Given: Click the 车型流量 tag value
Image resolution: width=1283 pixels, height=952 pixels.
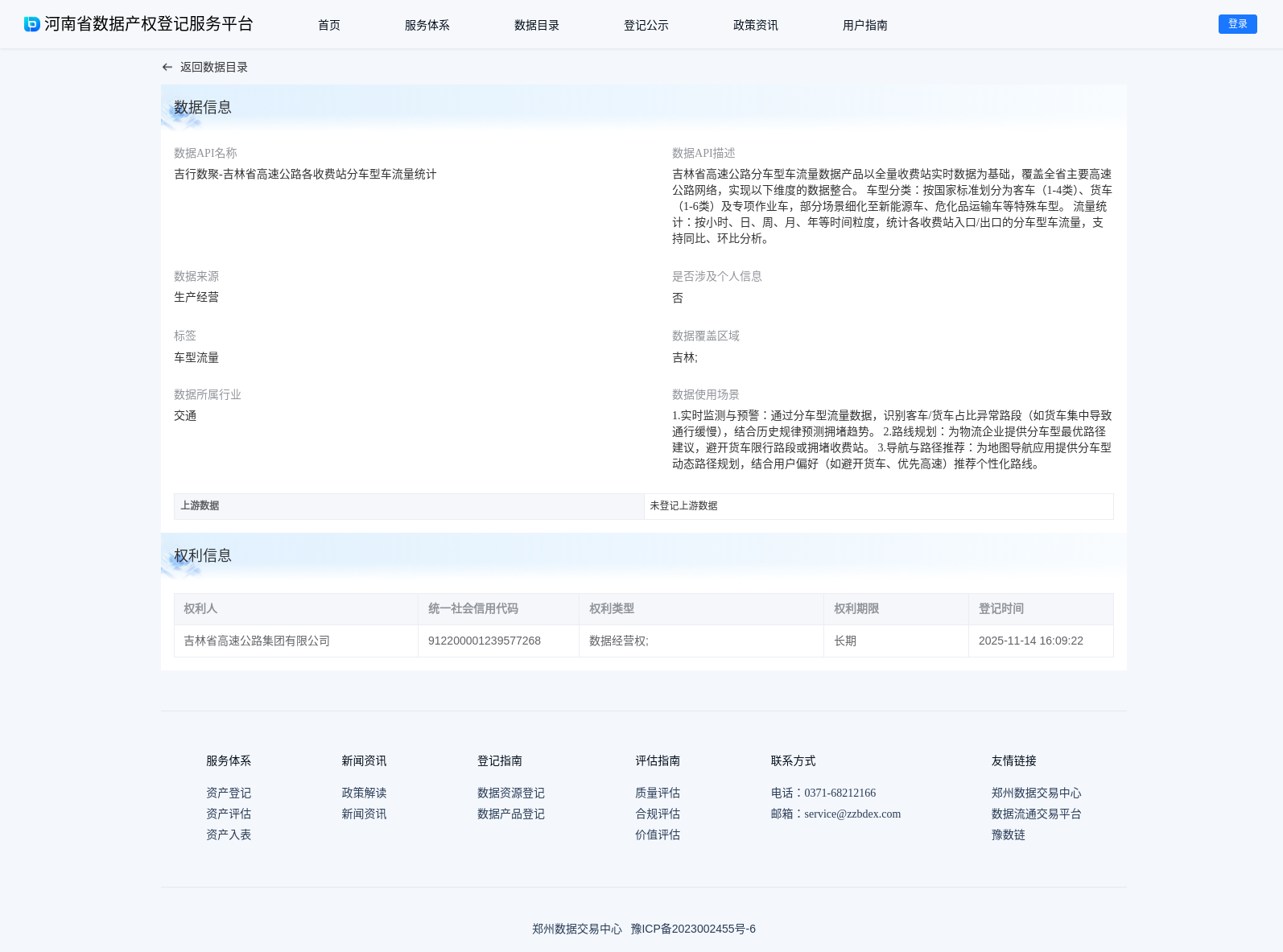Looking at the screenshot, I should tap(196, 357).
